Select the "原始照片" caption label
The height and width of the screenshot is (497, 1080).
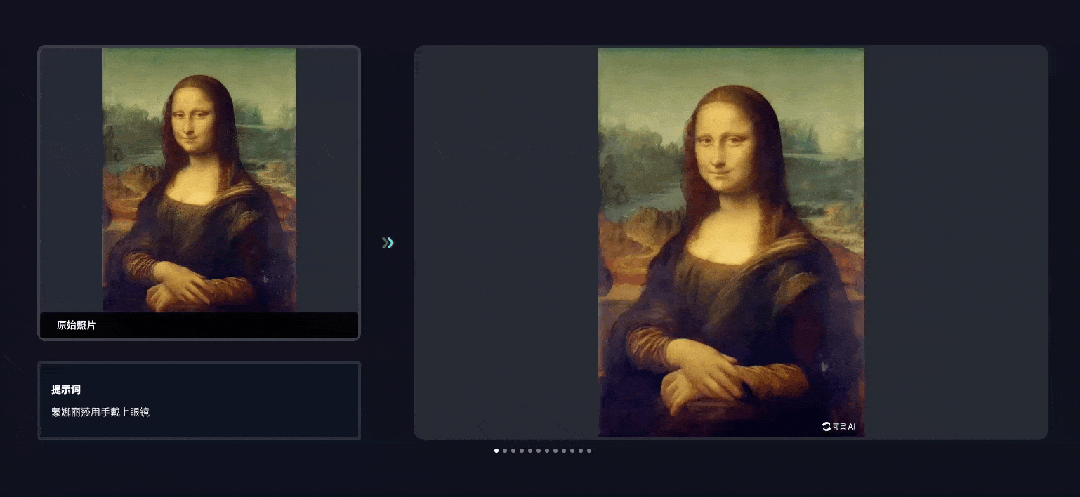click(x=76, y=325)
